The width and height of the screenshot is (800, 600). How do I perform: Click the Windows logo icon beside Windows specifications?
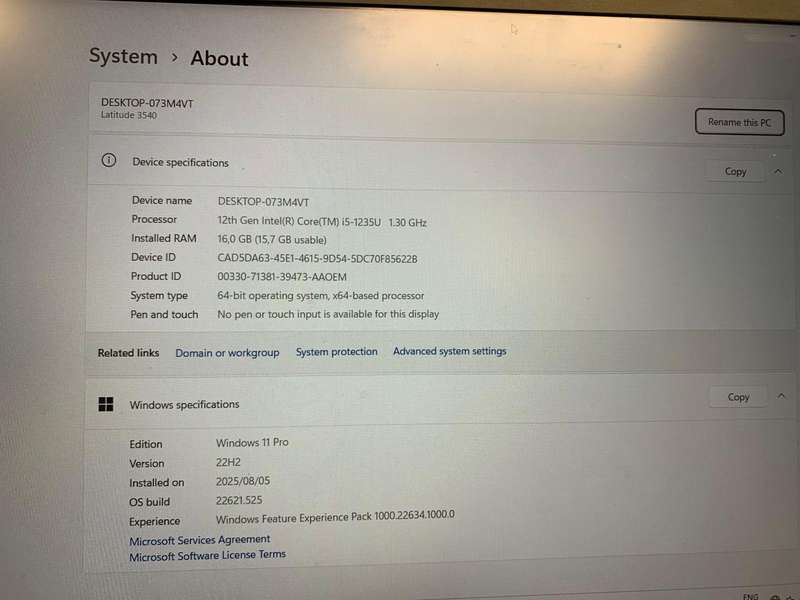pyautogui.click(x=106, y=404)
